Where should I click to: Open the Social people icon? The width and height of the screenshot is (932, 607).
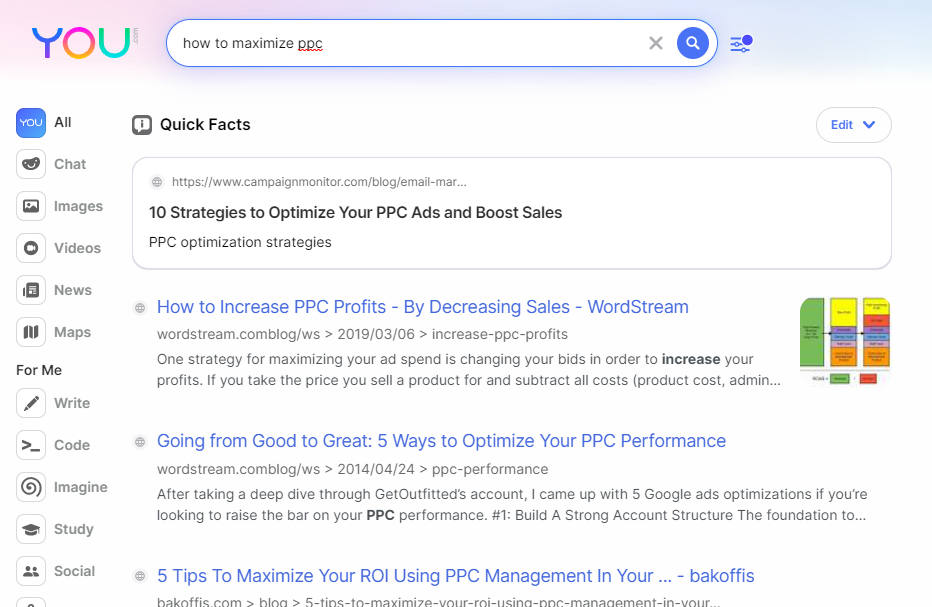click(31, 571)
